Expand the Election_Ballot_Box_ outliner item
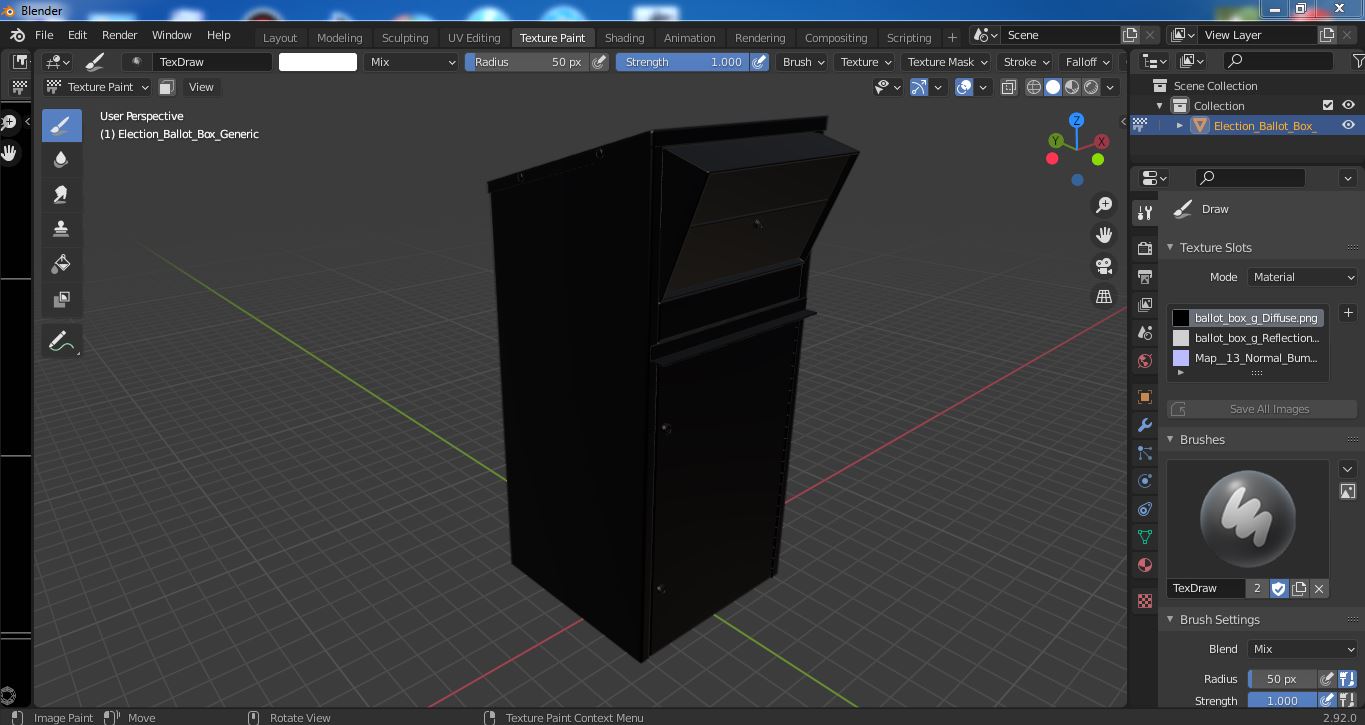Image resolution: width=1365 pixels, height=725 pixels. (x=1180, y=126)
